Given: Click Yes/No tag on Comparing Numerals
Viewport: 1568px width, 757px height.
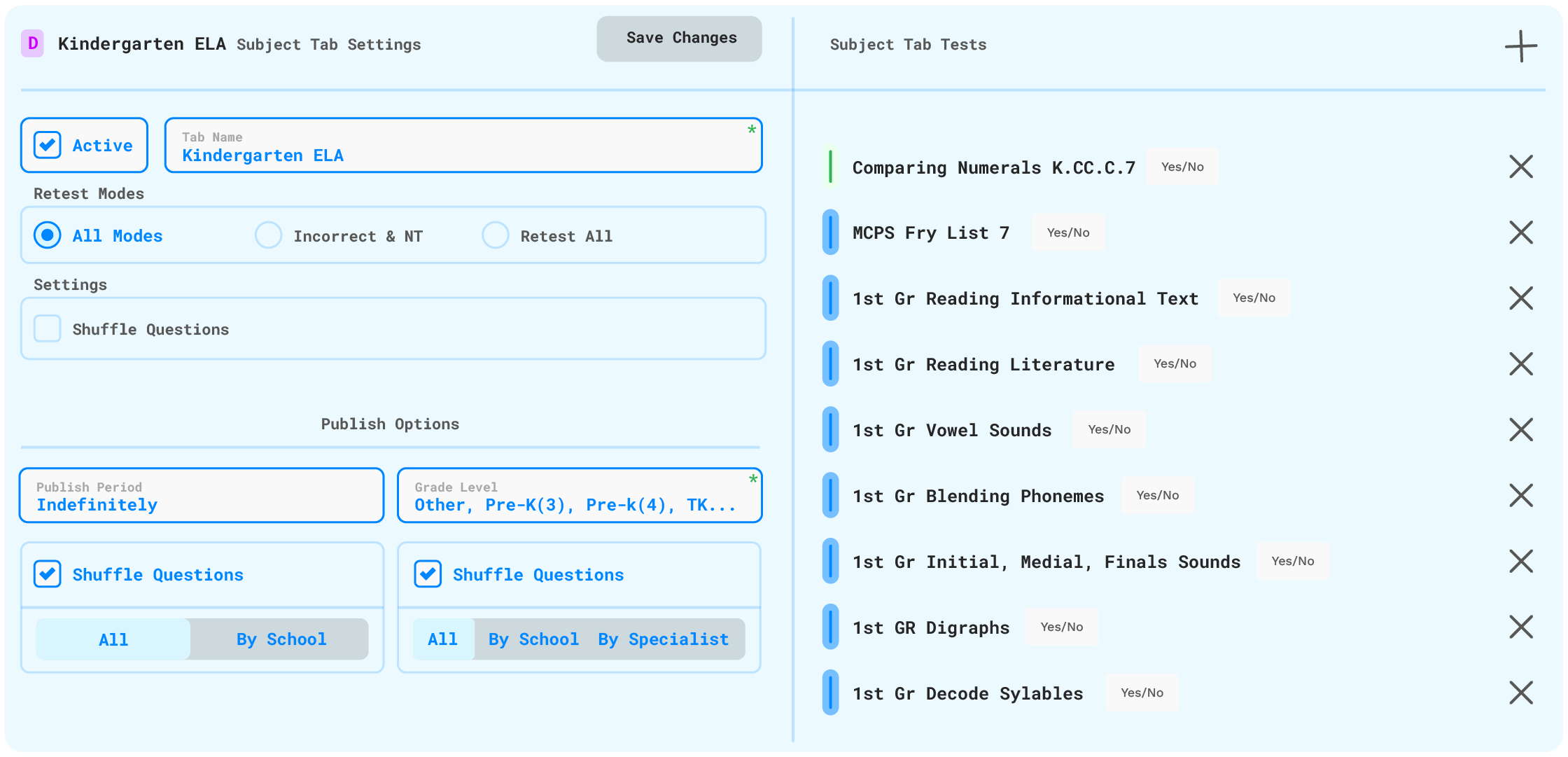Looking at the screenshot, I should pos(1182,167).
